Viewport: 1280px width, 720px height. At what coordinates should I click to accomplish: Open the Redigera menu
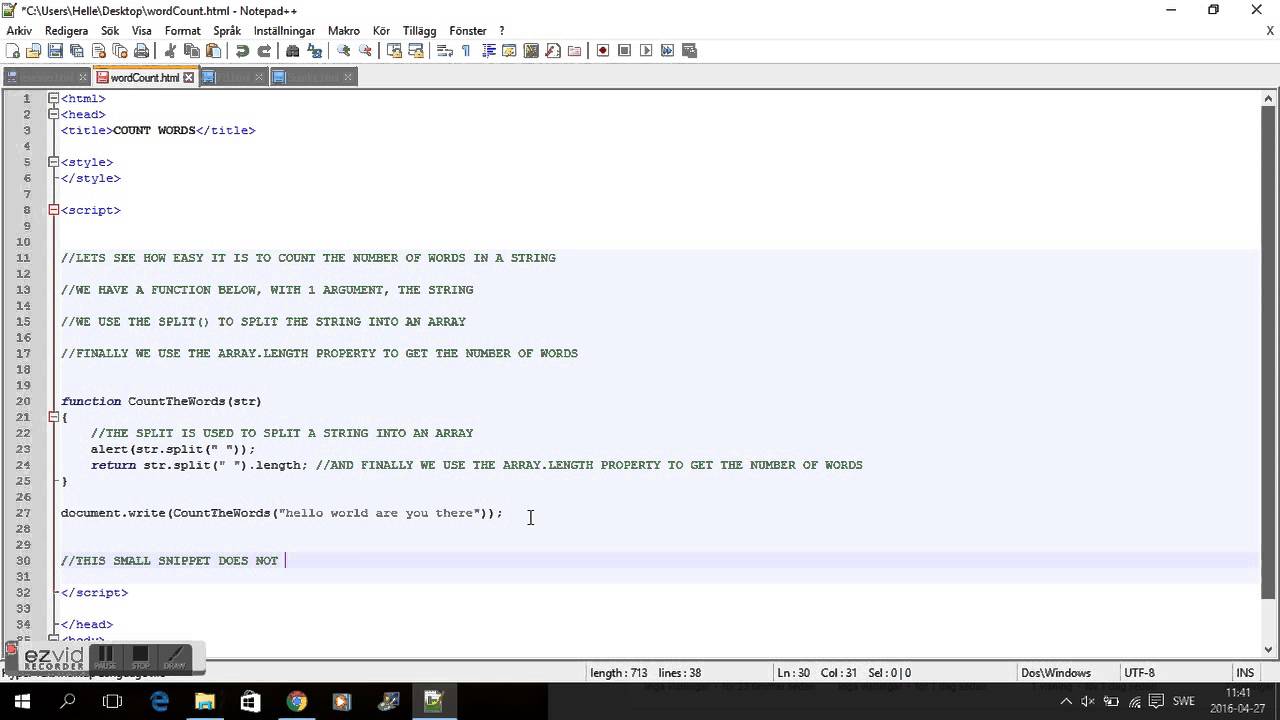(66, 31)
